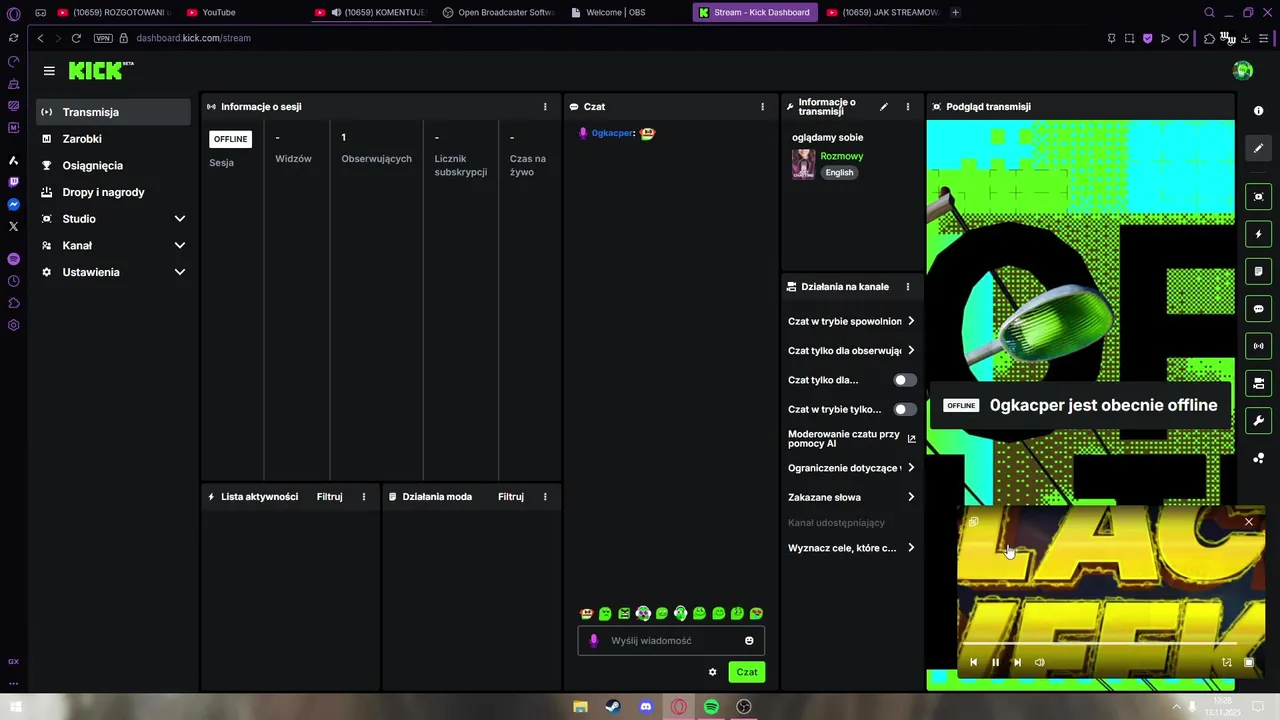Click the 'Wyślij wiadomość' chat input
This screenshot has height=720, width=1280.
pos(672,641)
